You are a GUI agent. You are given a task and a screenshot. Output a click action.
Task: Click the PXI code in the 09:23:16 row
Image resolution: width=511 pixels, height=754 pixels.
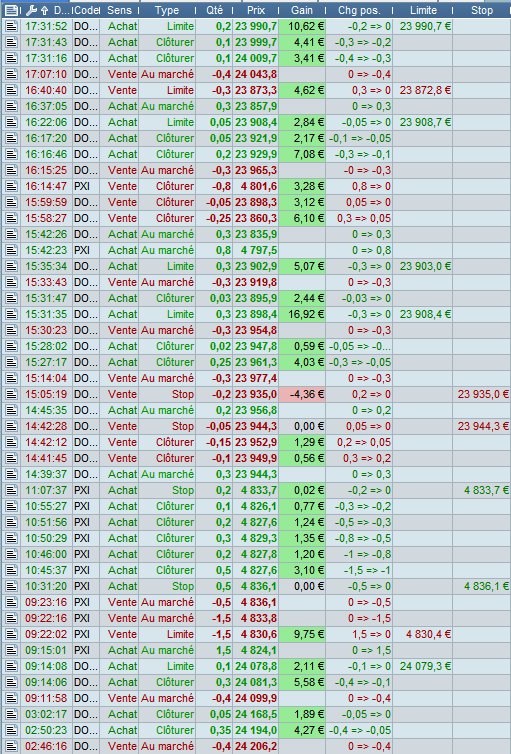click(x=82, y=603)
